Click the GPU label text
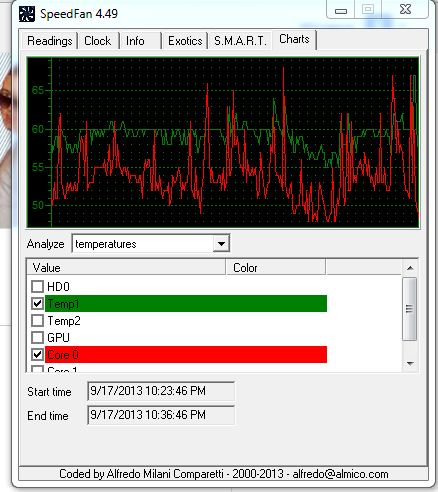The width and height of the screenshot is (438, 492). [x=58, y=338]
